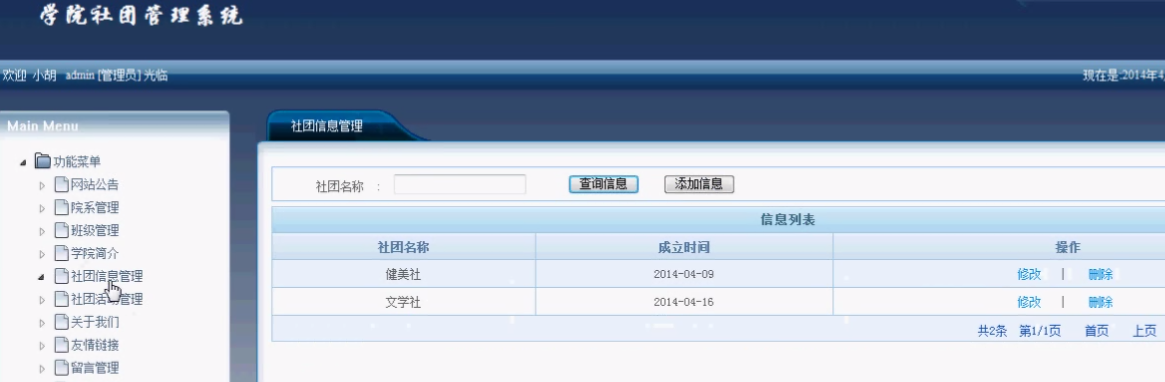Click the 学院社团管理系统 title logo
The width and height of the screenshot is (1165, 382).
pos(141,16)
